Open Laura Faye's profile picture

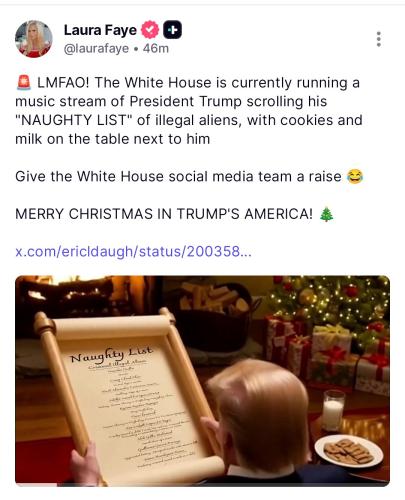(34, 39)
